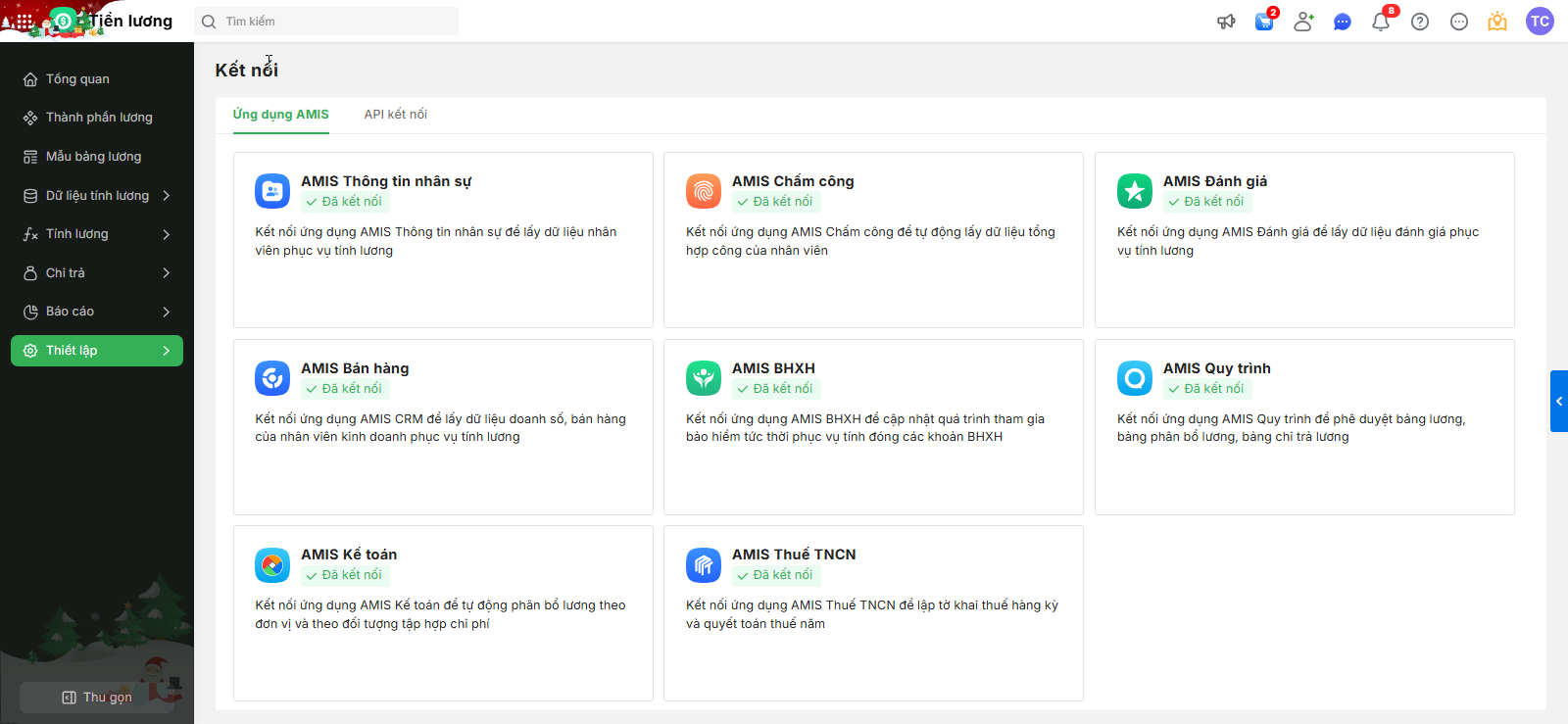Open the chat messages icon
Viewport: 1568px width, 724px height.
1343,22
